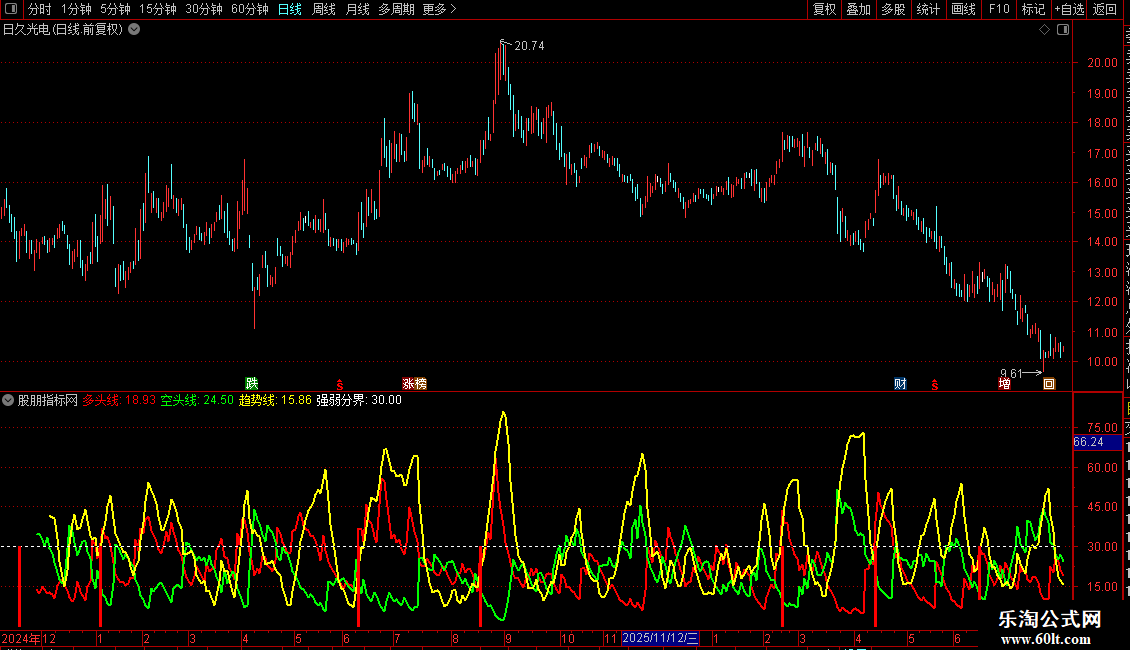Screen dimensions: 1130x650
Task: Click the 叠加 overlay button
Action: (x=858, y=9)
